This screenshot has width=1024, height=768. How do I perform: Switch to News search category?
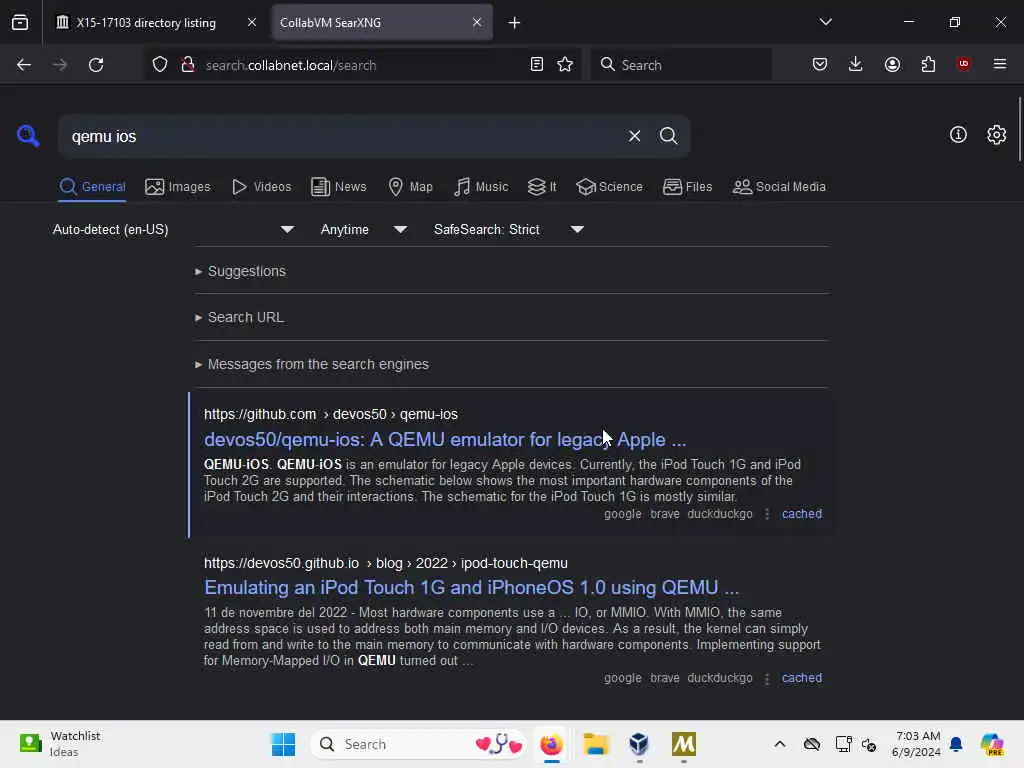click(x=338, y=187)
